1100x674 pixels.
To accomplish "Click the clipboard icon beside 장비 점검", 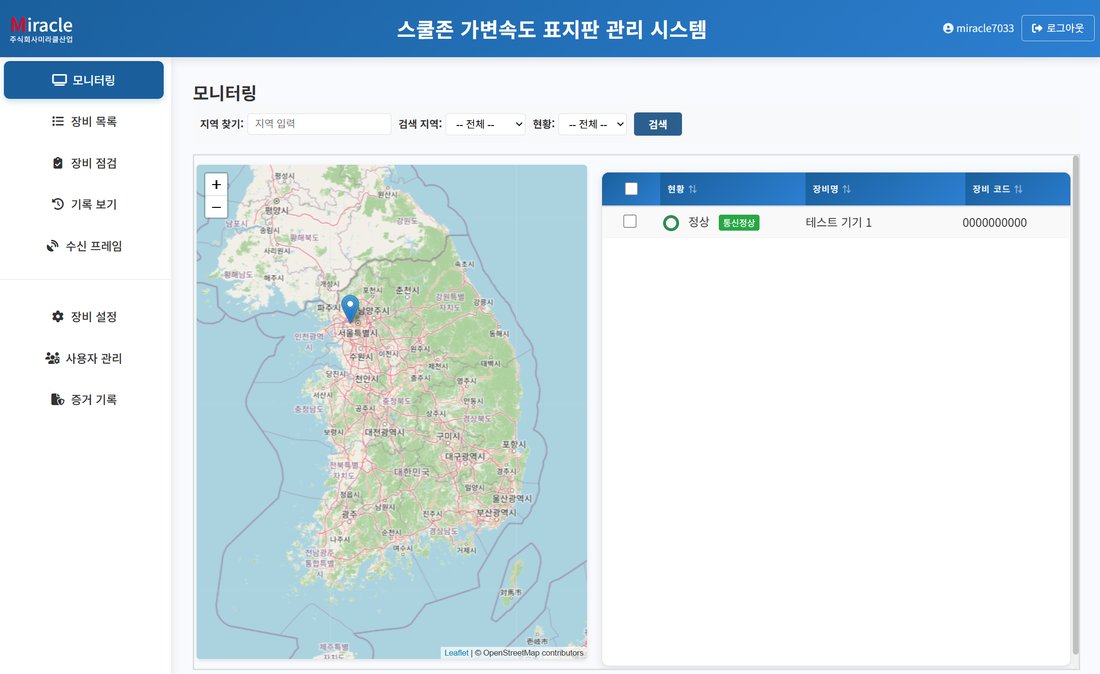I will pos(58,163).
